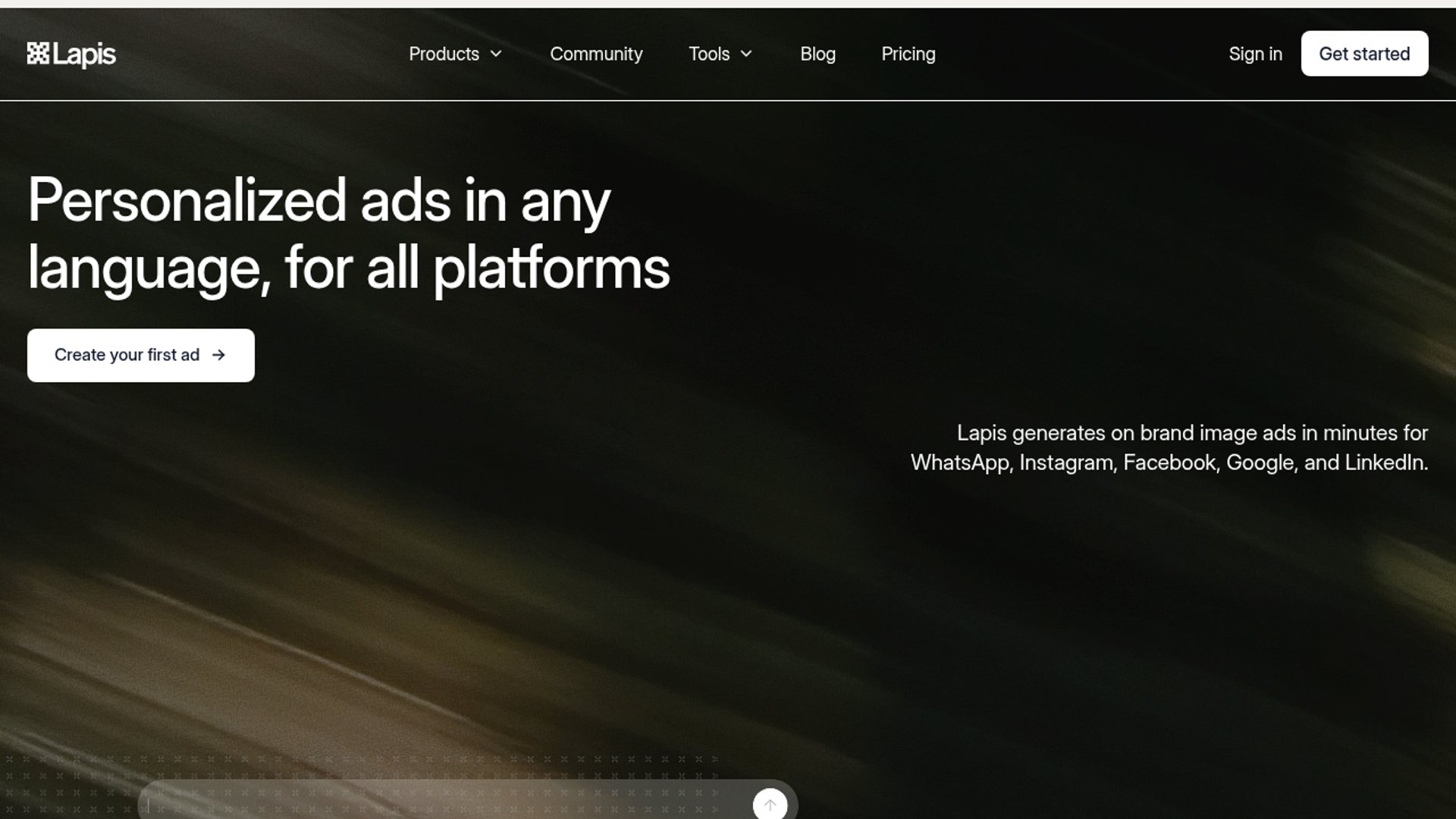Click the Create your first ad button
Screen dimensions: 1456x819
(x=127, y=355)
